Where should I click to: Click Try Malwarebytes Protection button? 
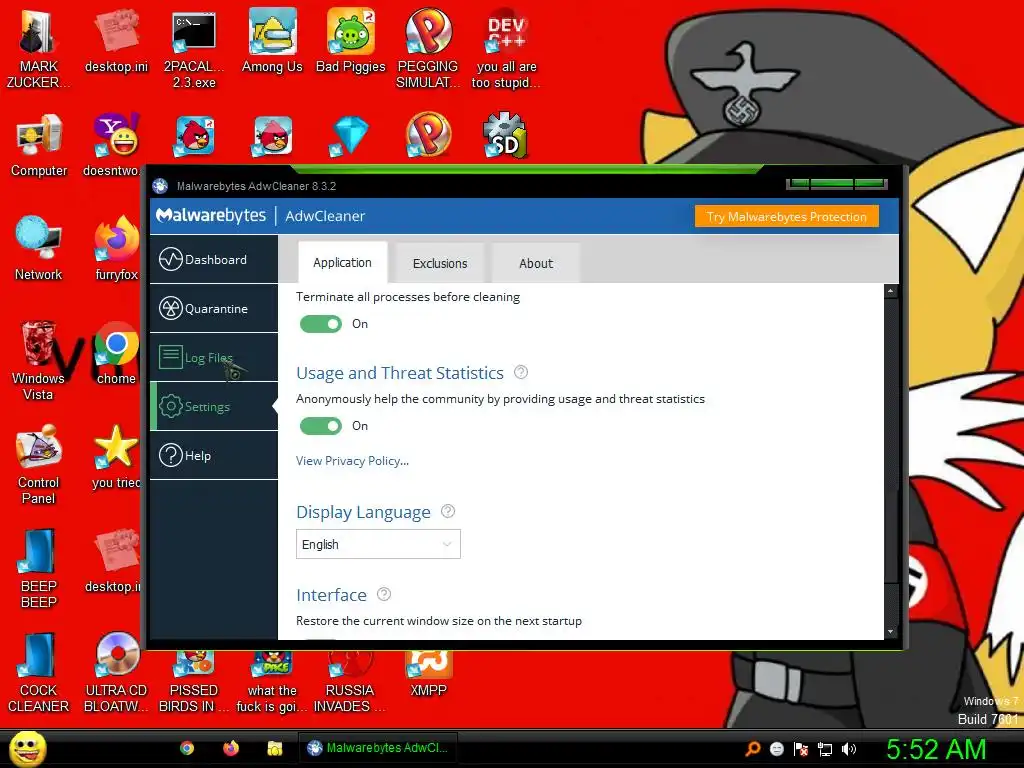click(x=786, y=217)
